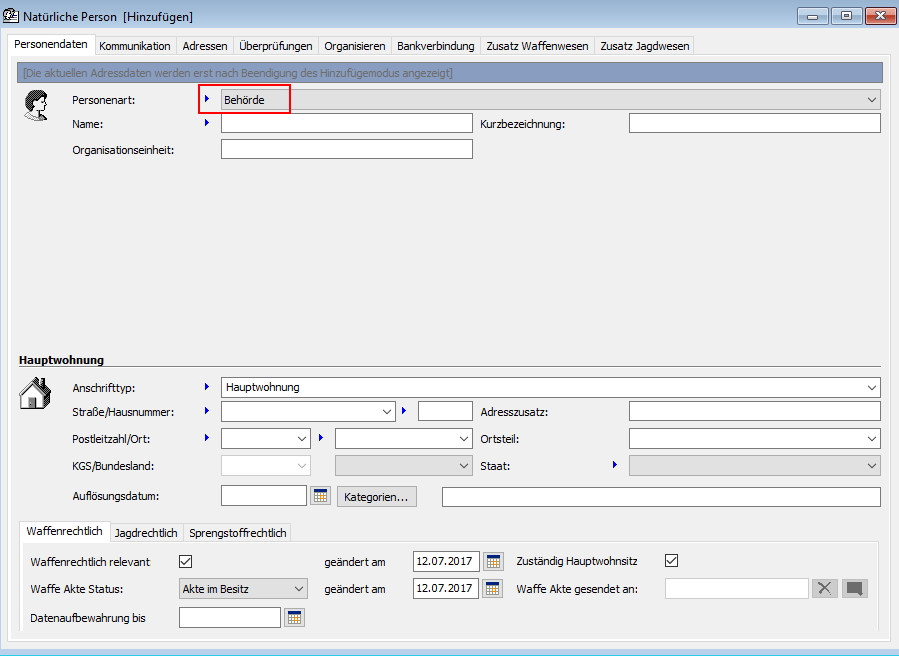Expand the Personenart dropdown
The image size is (899, 656).
pyautogui.click(x=872, y=100)
